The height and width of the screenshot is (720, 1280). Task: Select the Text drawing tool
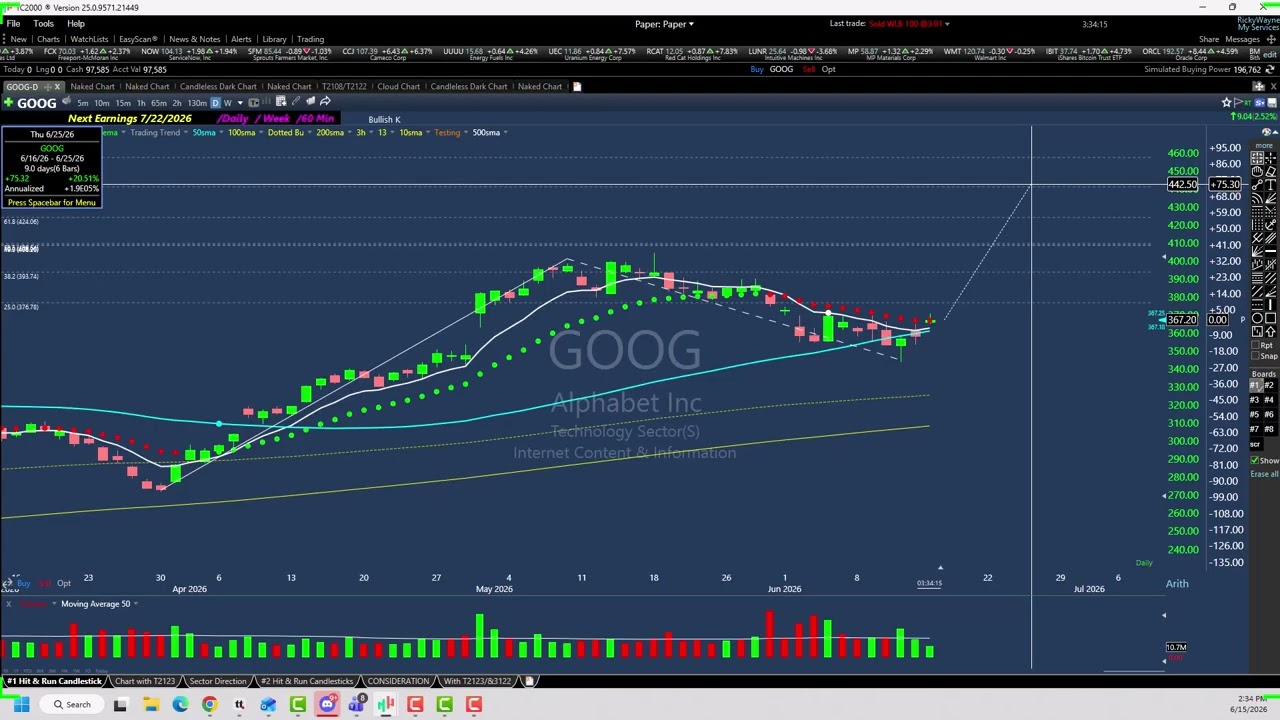1271,187
